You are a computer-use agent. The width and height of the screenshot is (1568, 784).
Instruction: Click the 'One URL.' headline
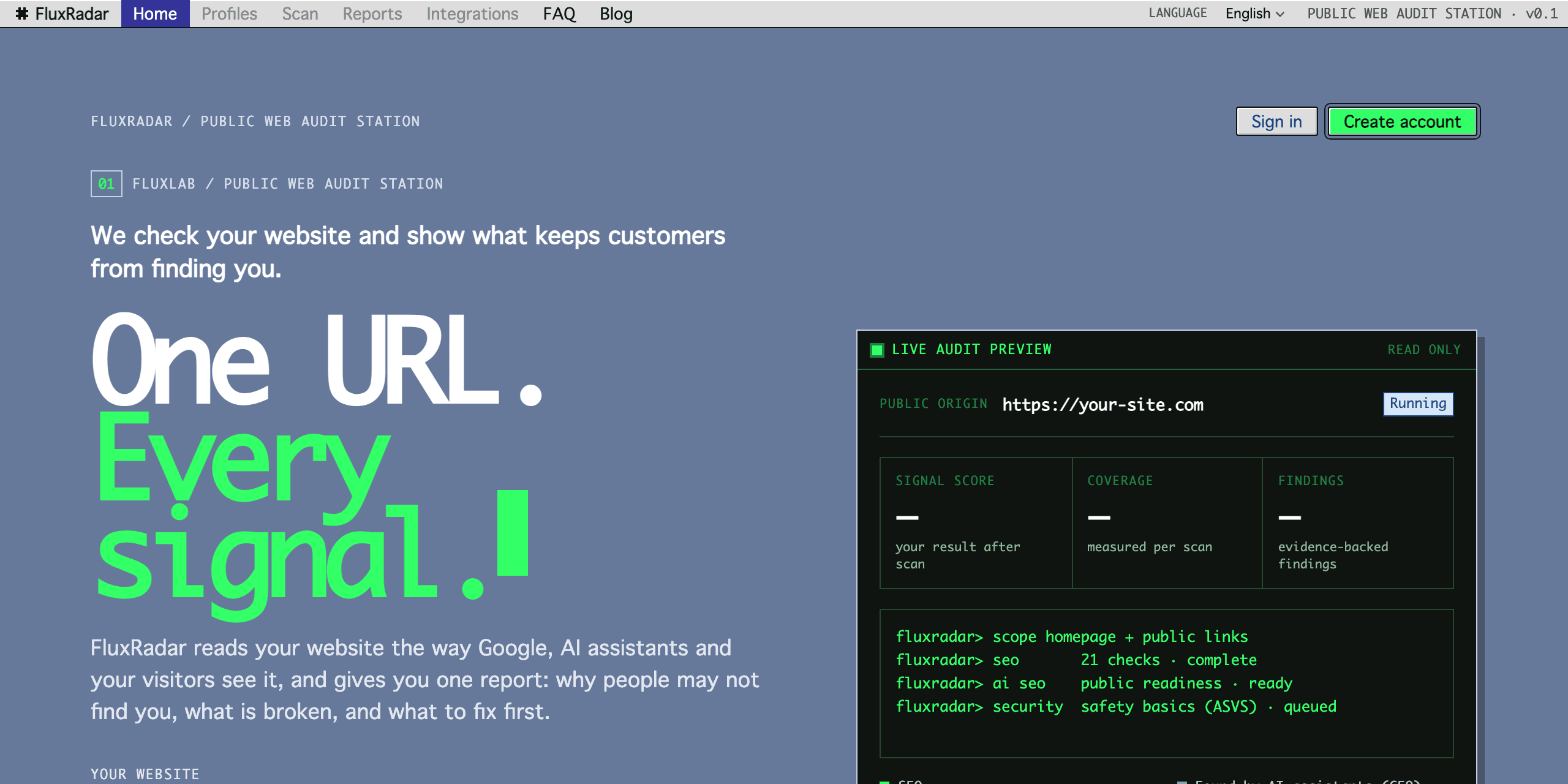point(317,360)
